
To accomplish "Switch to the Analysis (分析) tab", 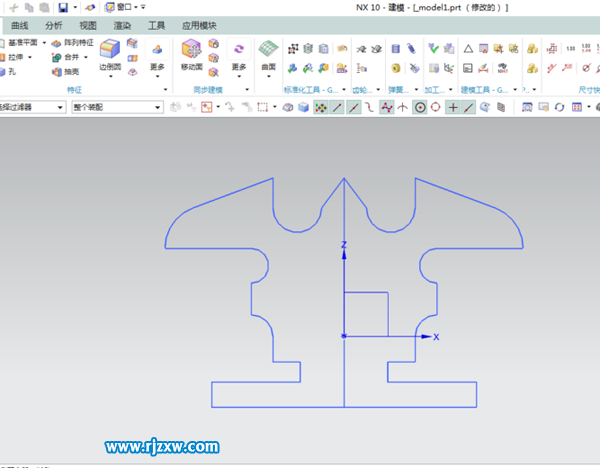I will [54, 25].
